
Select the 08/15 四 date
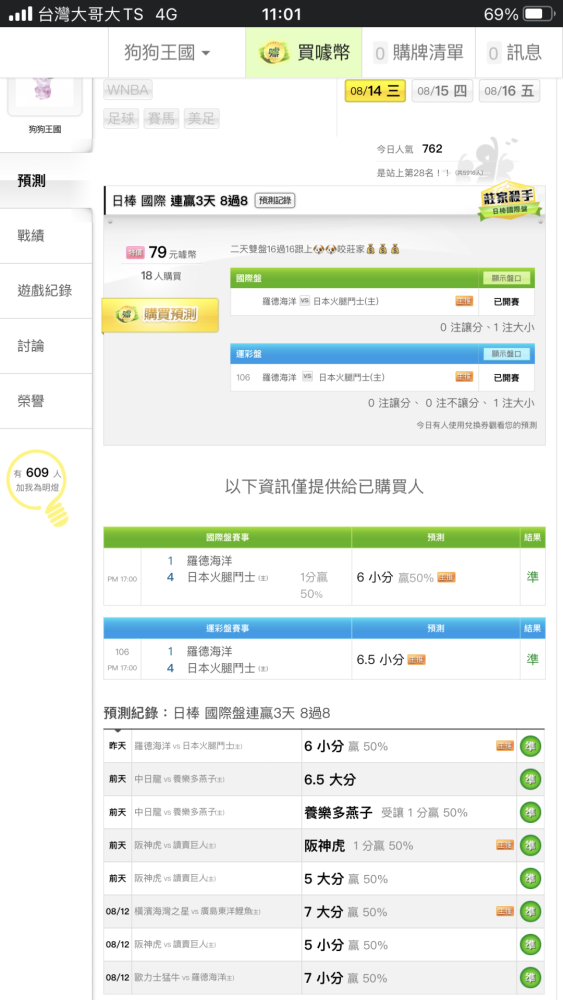tap(442, 91)
